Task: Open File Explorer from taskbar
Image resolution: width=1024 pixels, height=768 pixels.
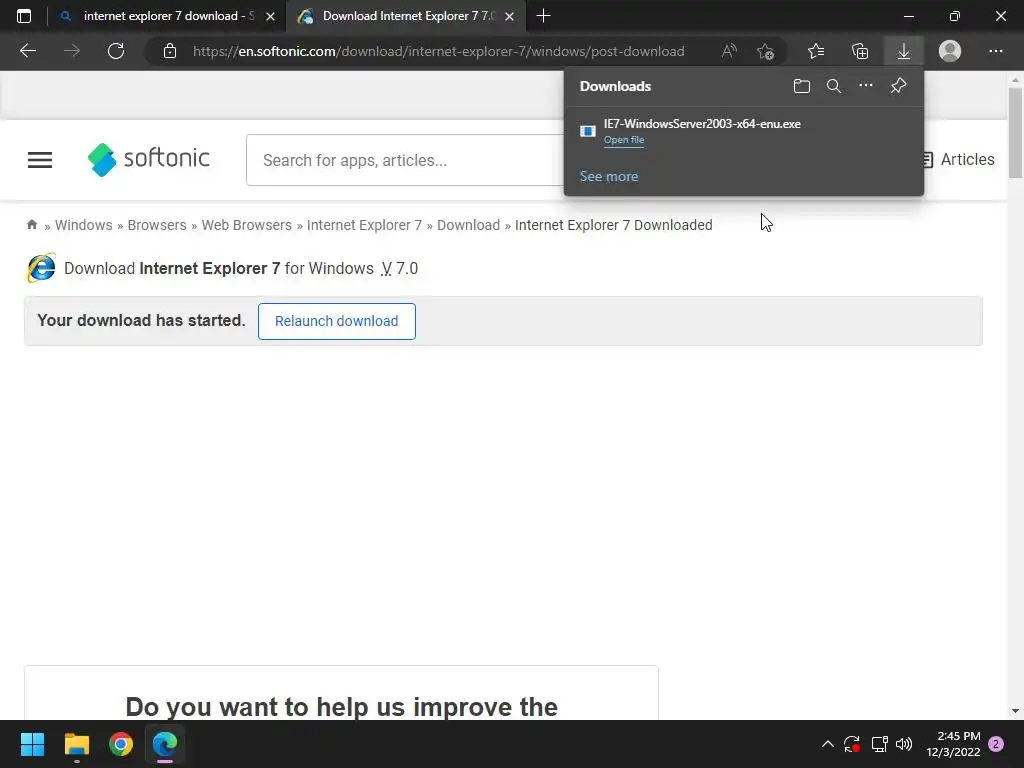Action: point(76,744)
